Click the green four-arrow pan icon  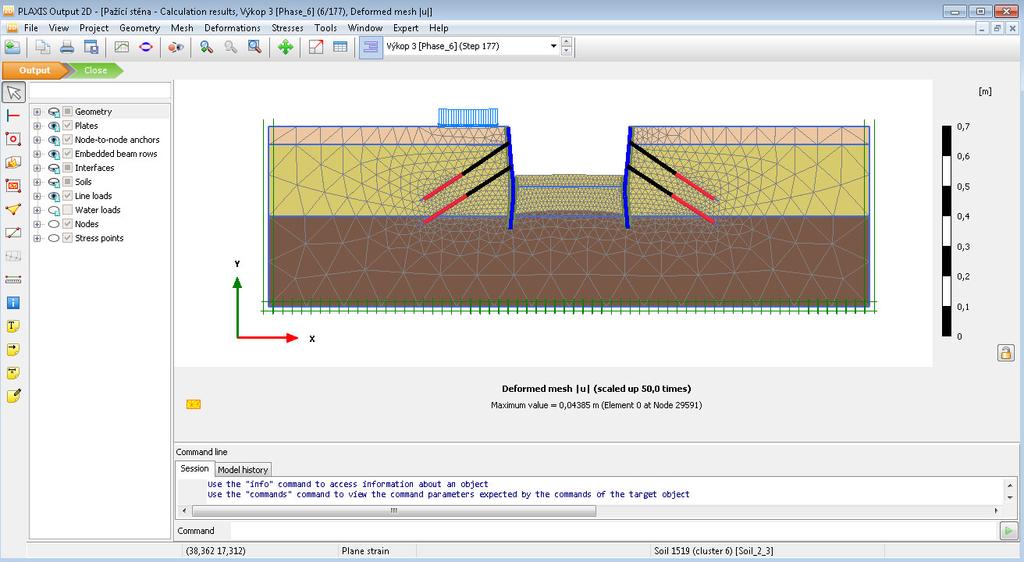pyautogui.click(x=285, y=47)
